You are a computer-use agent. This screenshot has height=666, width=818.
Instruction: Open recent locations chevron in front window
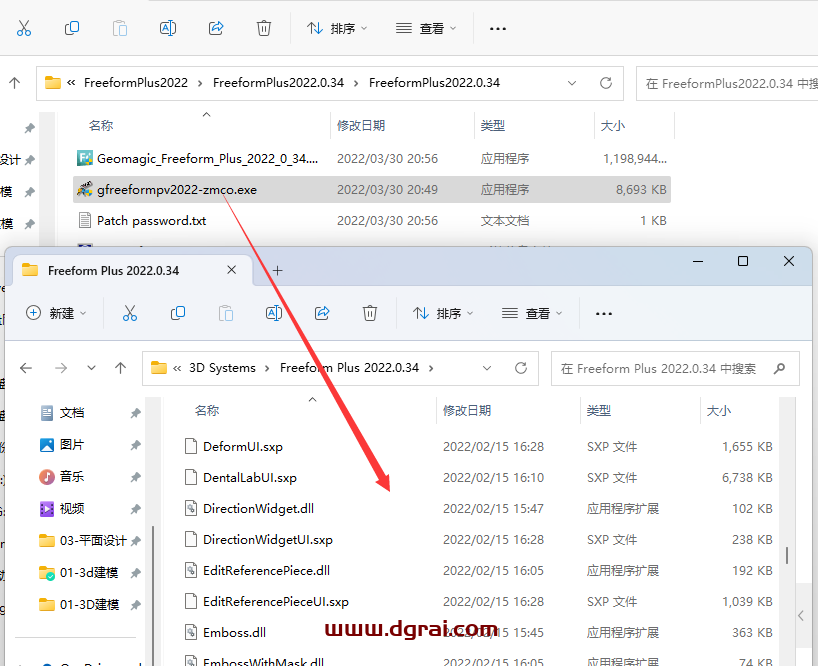[x=91, y=368]
